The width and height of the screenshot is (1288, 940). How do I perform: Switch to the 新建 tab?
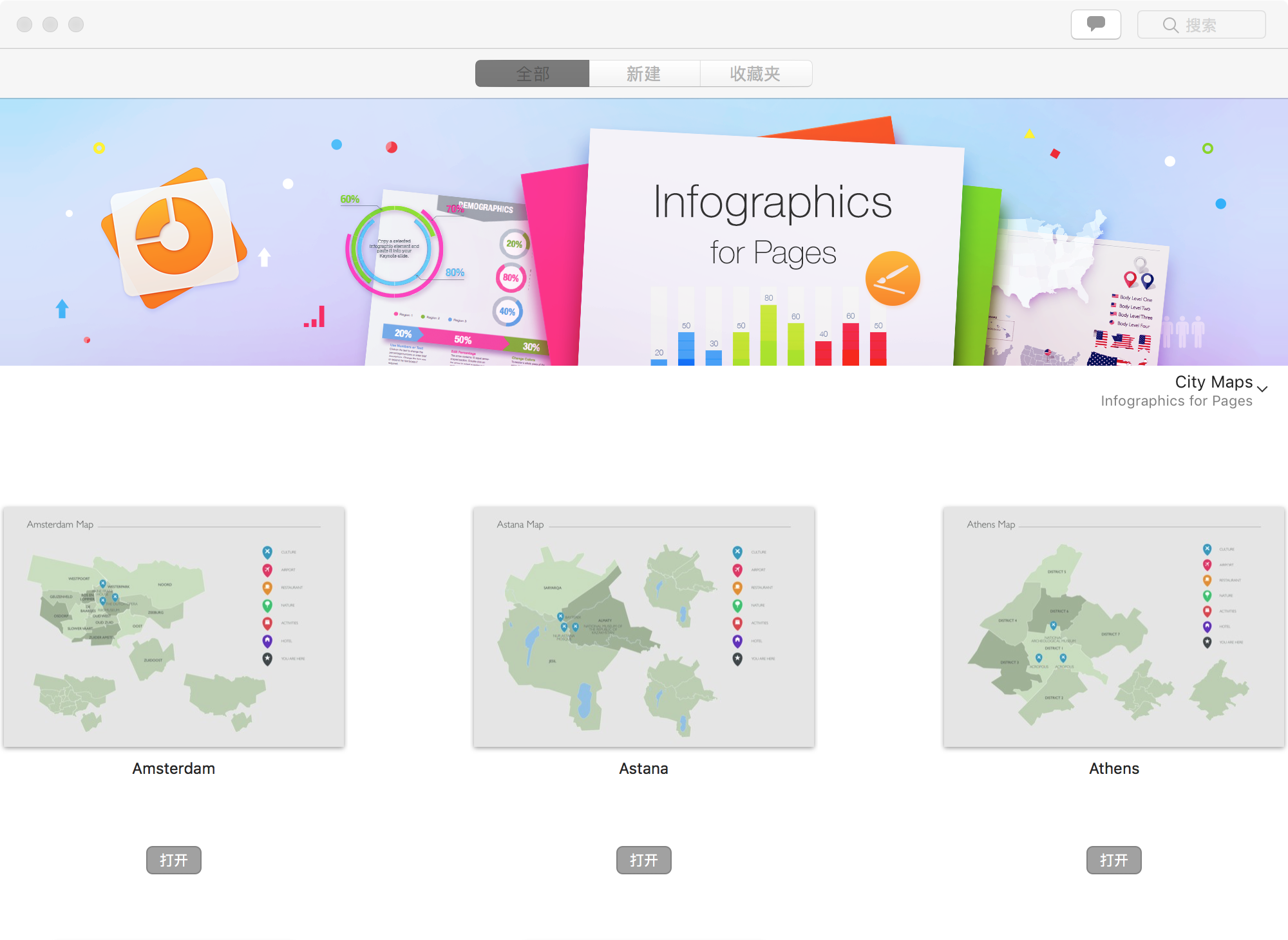click(644, 73)
